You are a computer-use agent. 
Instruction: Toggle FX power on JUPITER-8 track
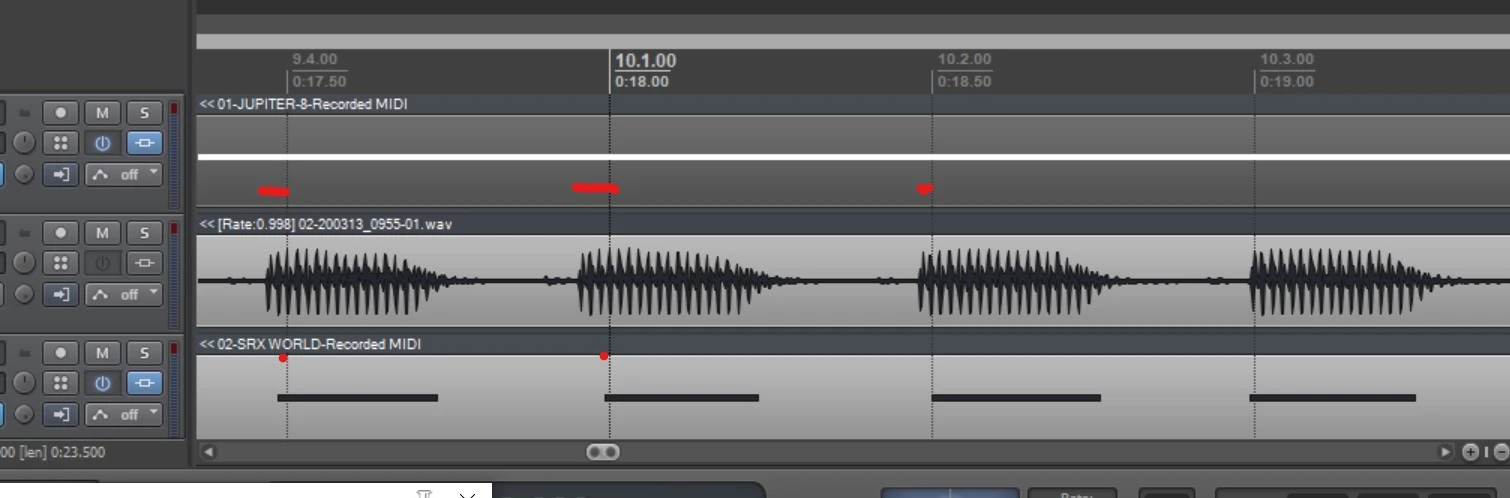101,143
